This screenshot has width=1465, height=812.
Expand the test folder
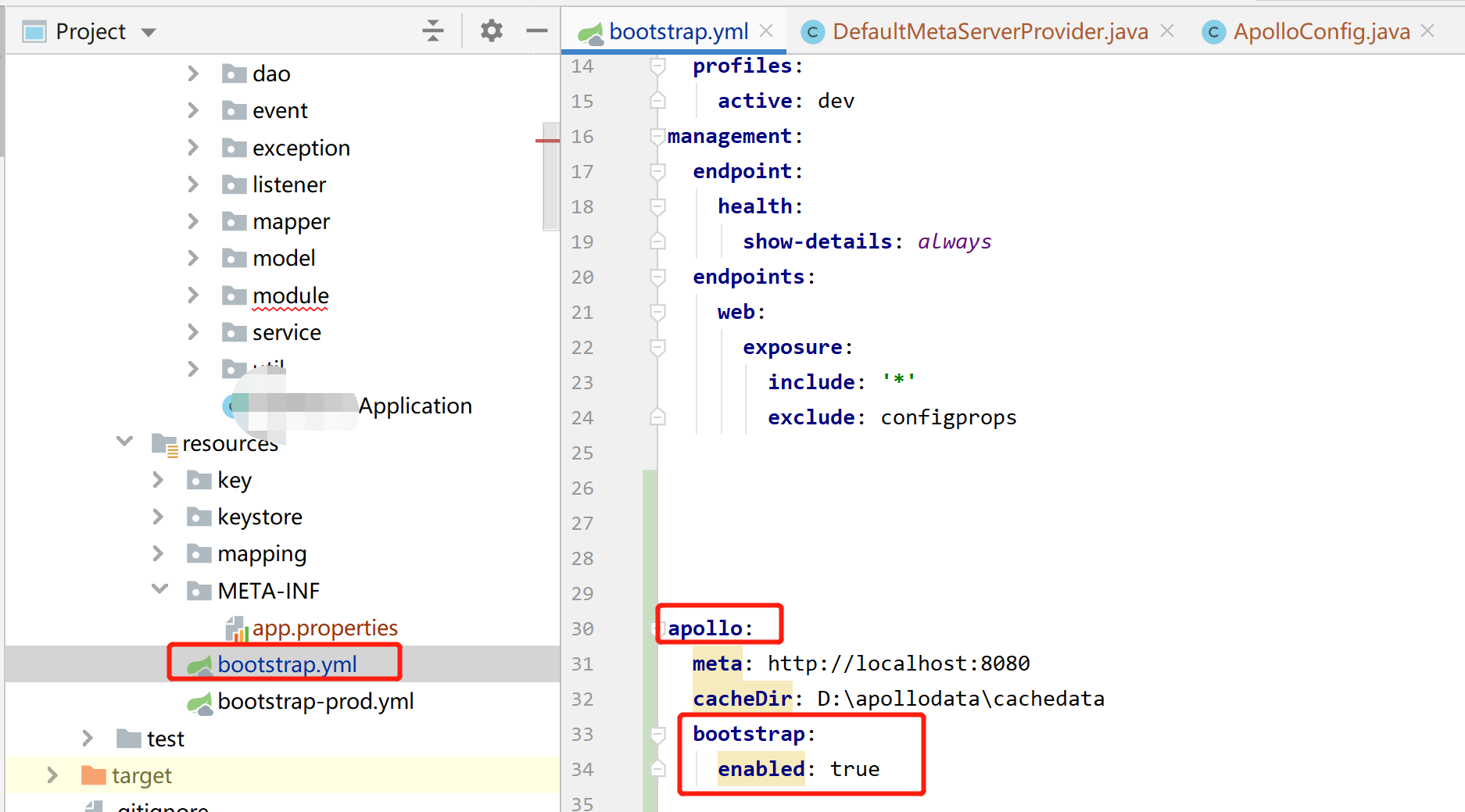tap(87, 738)
